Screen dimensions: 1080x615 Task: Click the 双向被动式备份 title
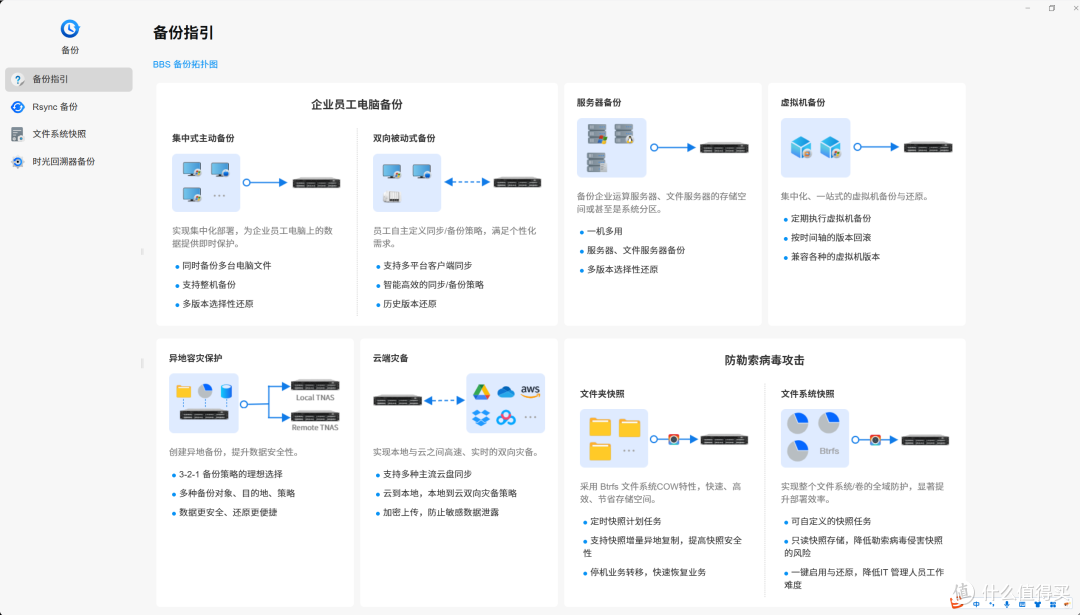point(404,138)
